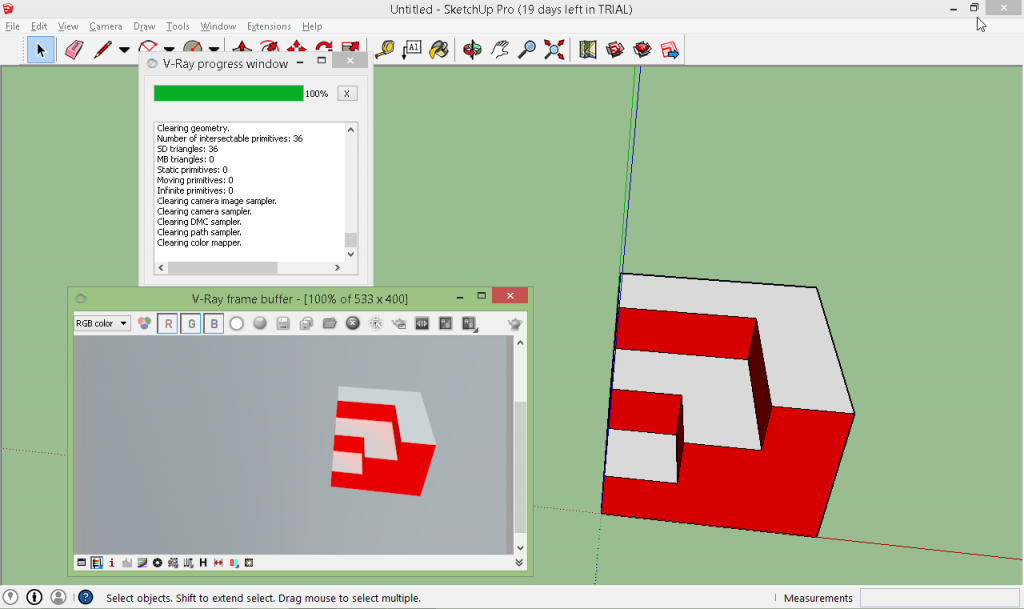
Task: Save the rendered image in the frame buffer
Action: tap(281, 323)
